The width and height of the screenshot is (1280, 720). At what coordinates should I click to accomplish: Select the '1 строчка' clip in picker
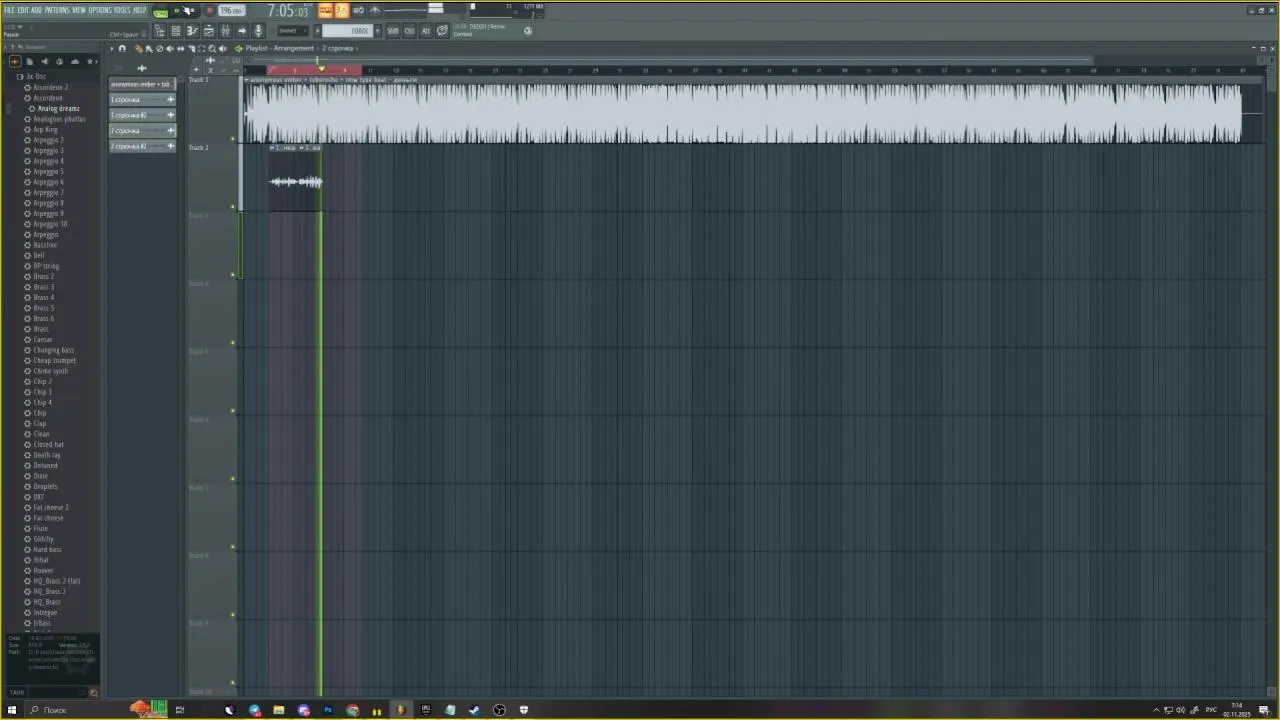coord(142,100)
